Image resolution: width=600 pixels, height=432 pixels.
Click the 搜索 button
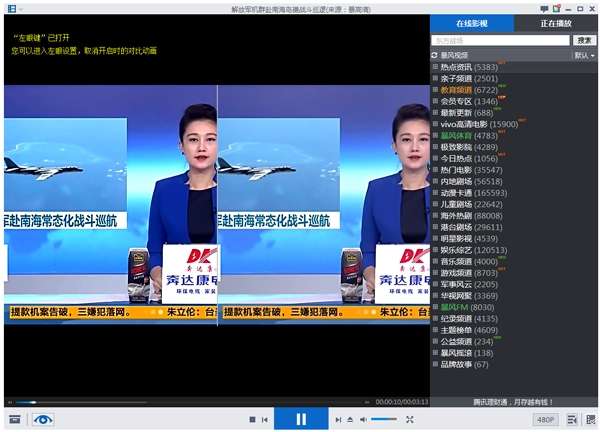pos(585,40)
